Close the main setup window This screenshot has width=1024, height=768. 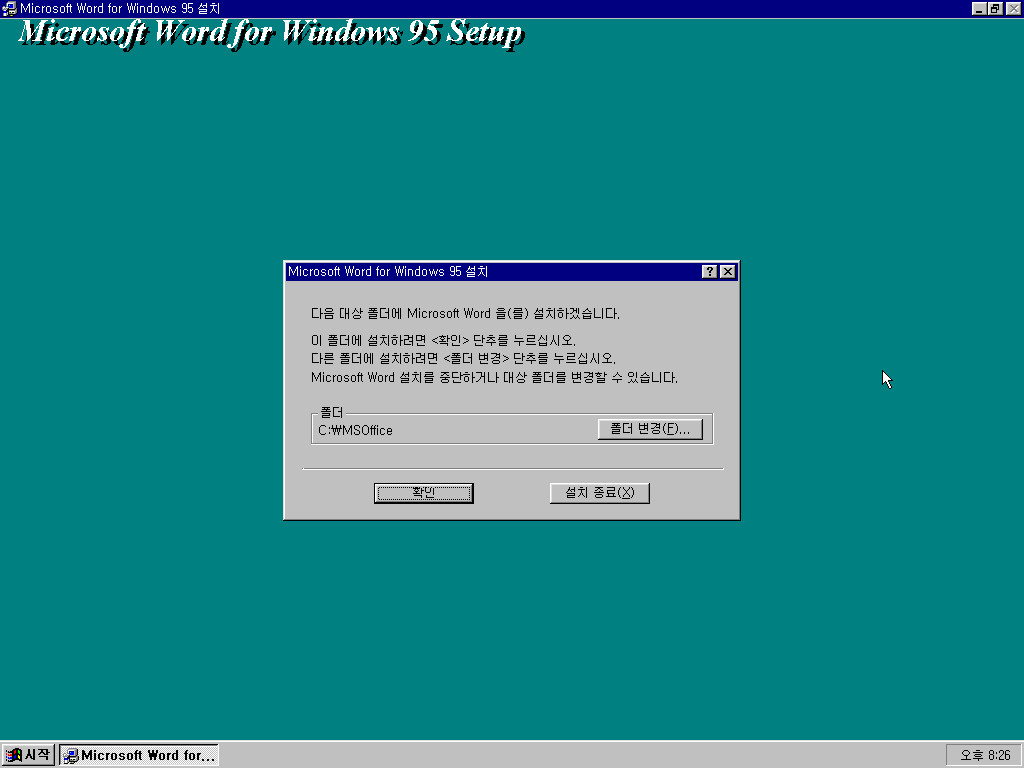(x=1013, y=8)
